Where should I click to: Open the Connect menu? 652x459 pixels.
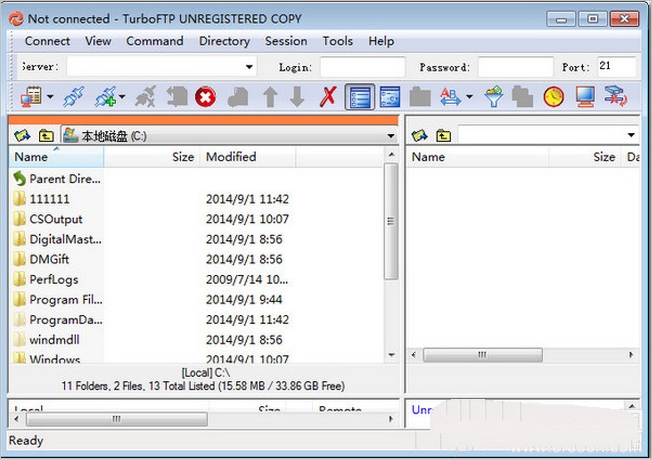click(x=47, y=41)
